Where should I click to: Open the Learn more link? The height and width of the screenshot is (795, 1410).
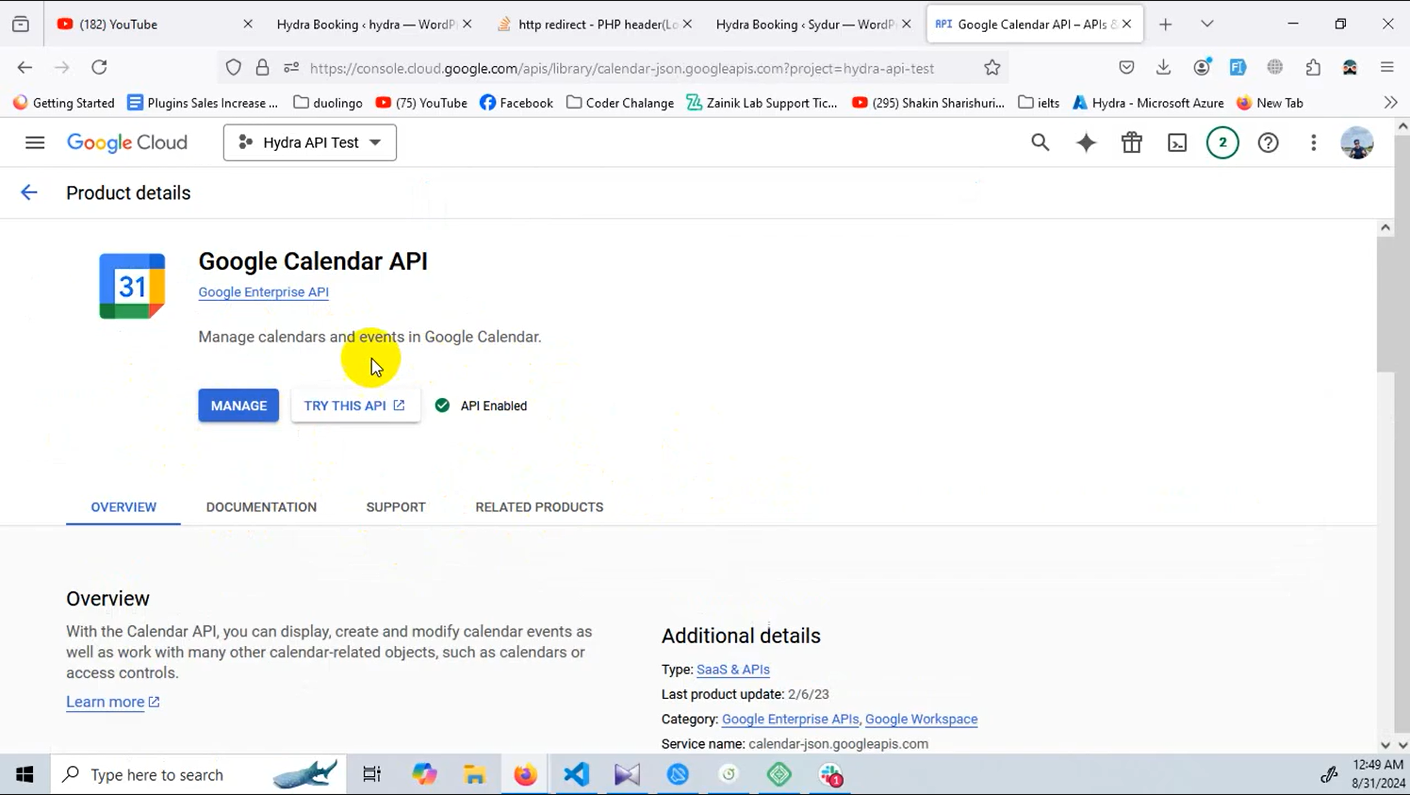113,702
